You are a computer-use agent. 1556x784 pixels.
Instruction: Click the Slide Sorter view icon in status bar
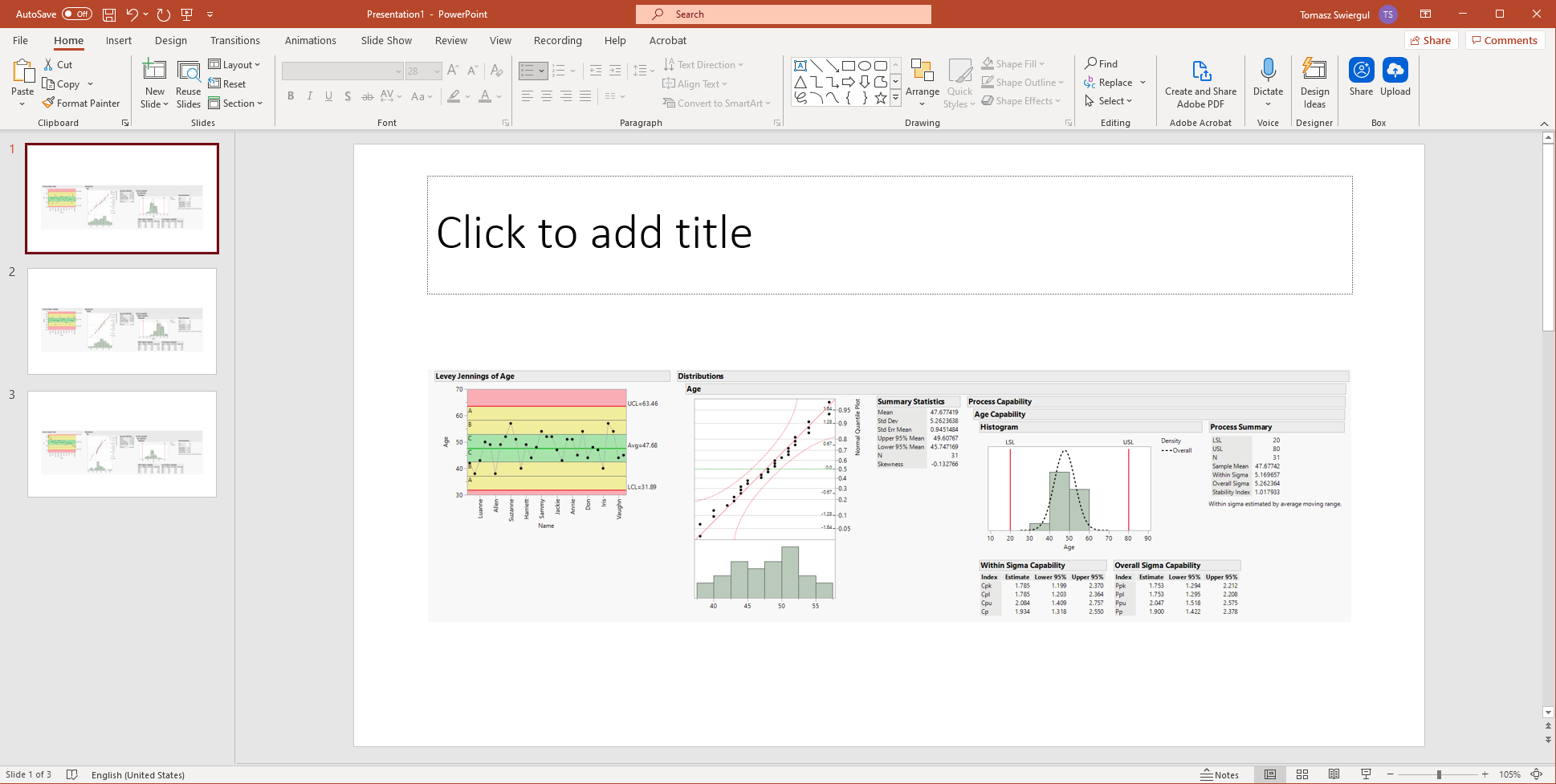point(1302,774)
